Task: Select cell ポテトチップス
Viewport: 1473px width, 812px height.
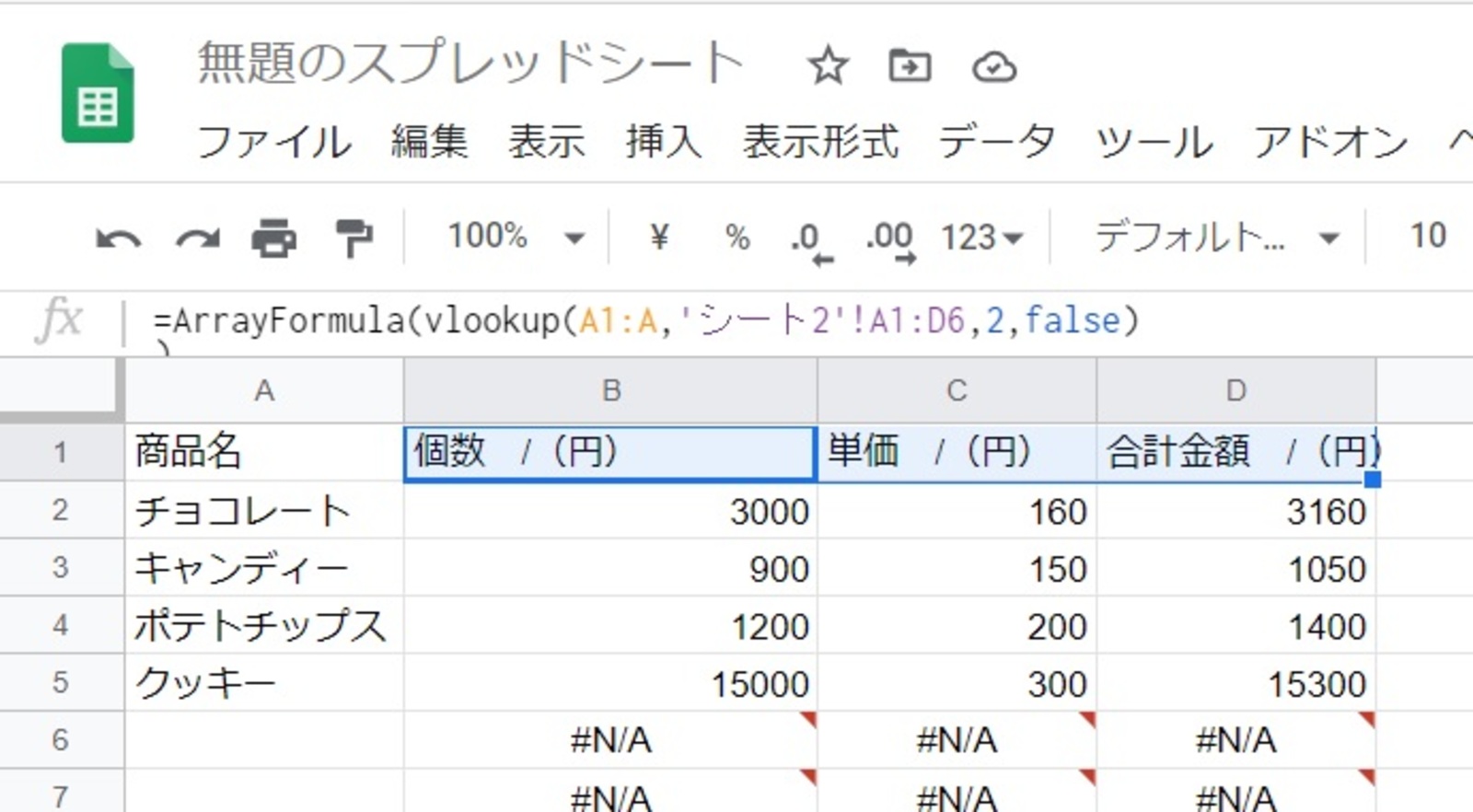Action: 264,625
